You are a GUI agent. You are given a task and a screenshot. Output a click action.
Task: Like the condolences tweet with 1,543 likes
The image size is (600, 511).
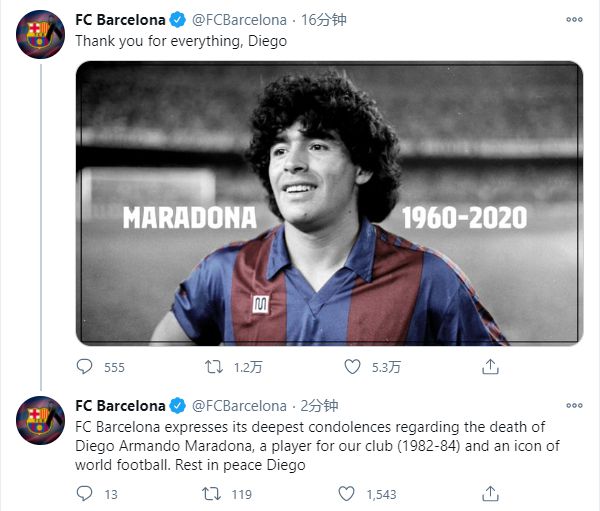coord(346,493)
